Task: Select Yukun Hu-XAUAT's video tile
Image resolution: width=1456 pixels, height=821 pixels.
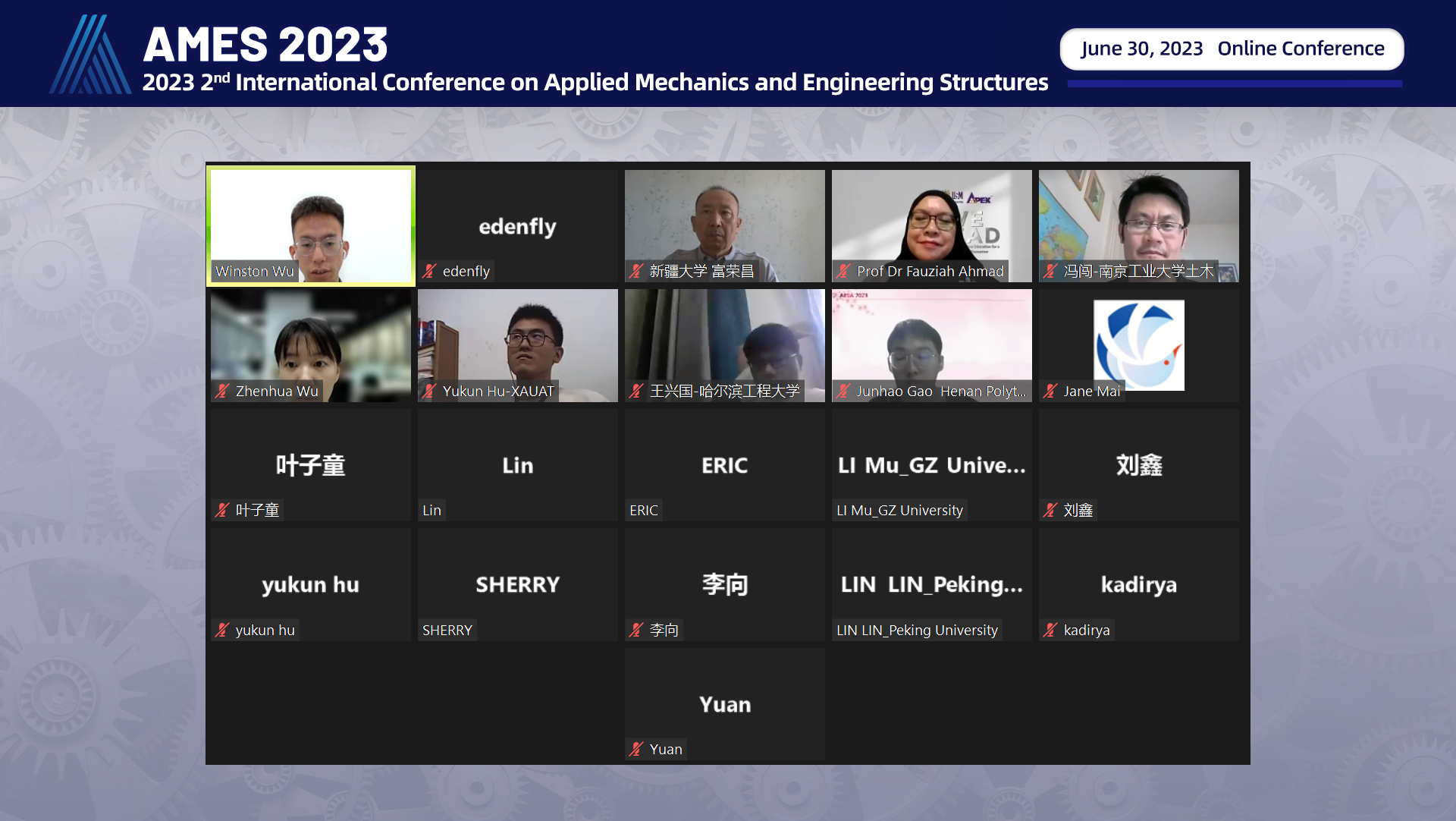Action: point(518,345)
